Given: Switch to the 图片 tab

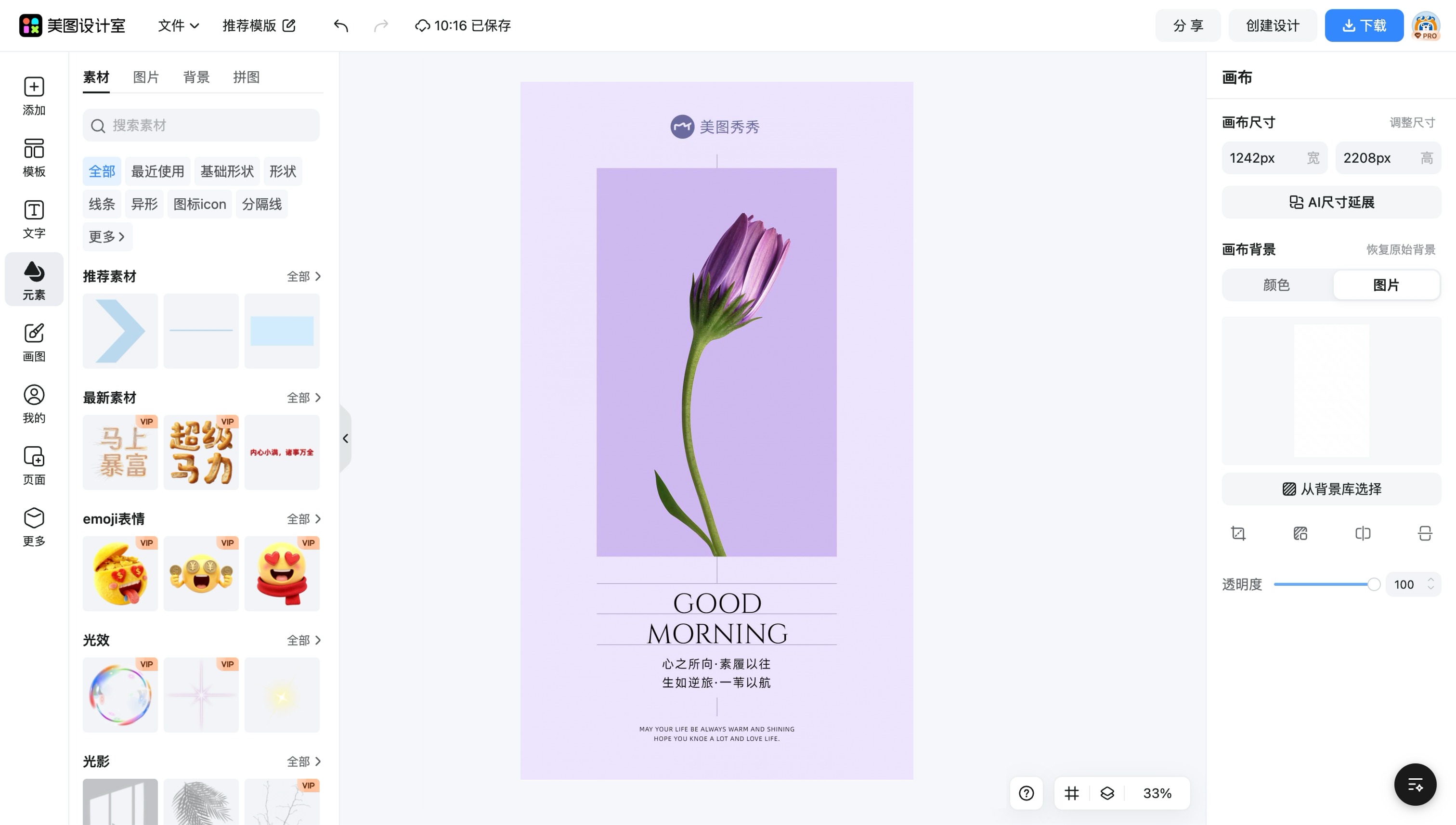Looking at the screenshot, I should pyautogui.click(x=146, y=77).
